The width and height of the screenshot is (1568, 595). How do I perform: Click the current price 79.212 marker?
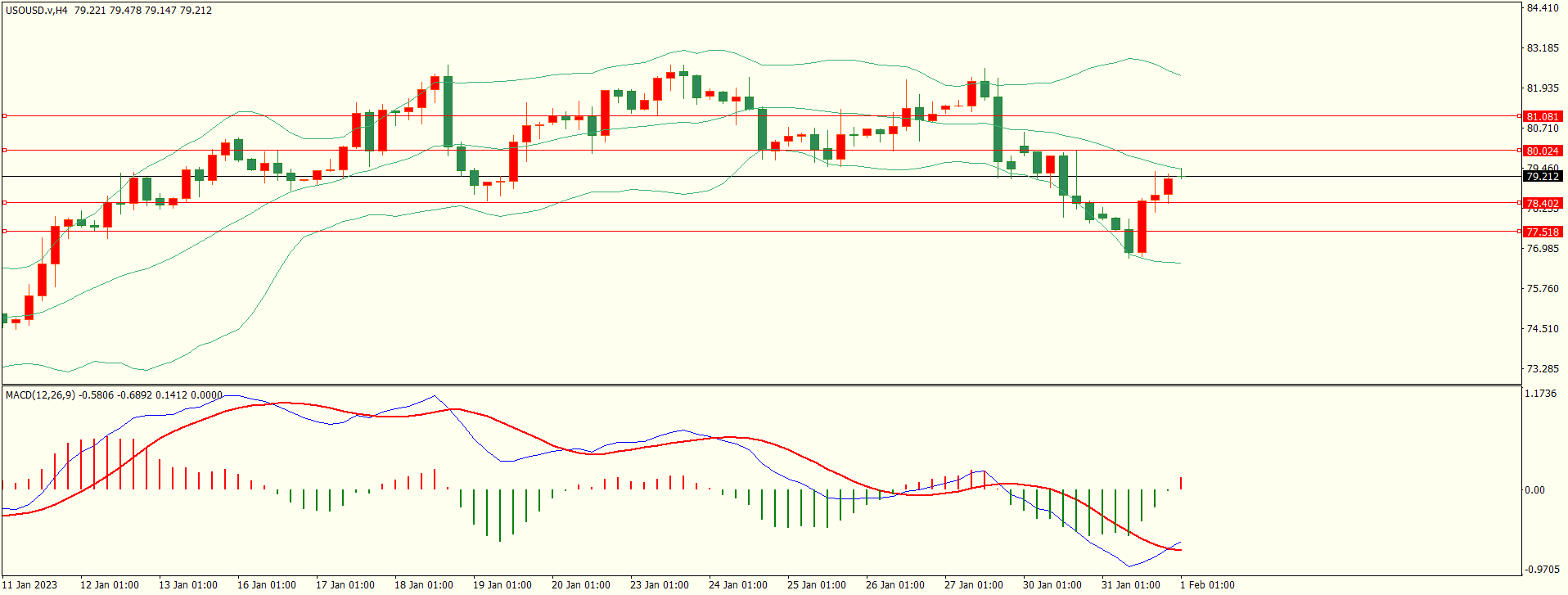point(1542,176)
